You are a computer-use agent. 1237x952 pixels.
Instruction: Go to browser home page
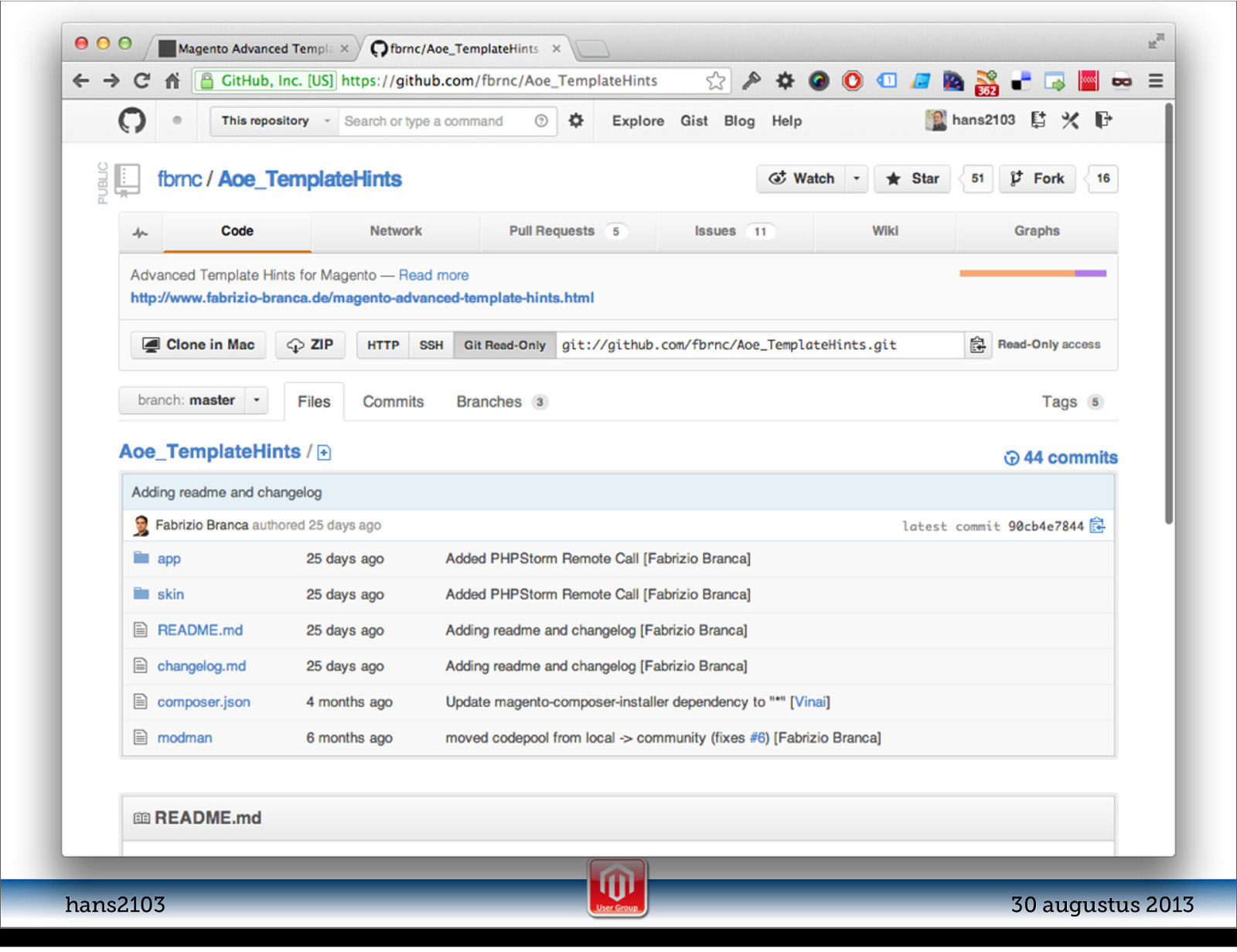coord(172,80)
